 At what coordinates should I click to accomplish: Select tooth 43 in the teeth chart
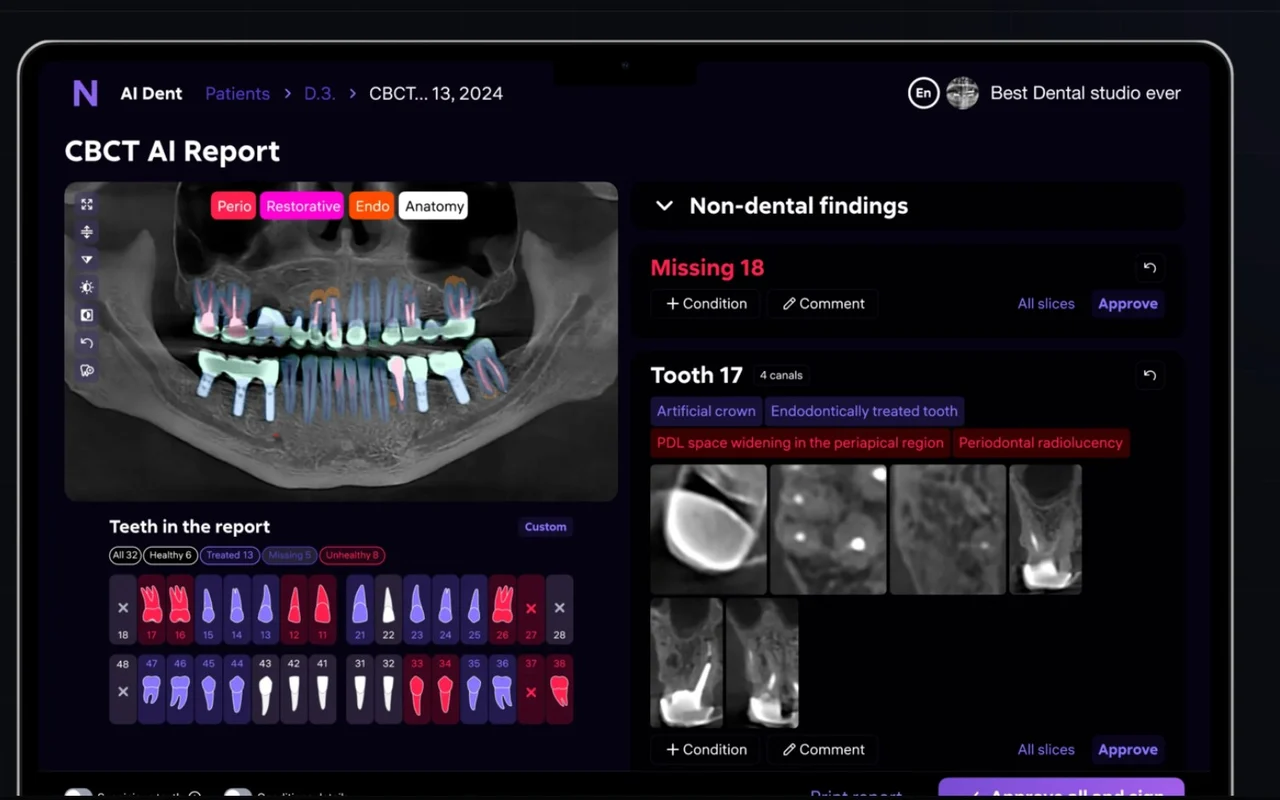click(x=265, y=689)
